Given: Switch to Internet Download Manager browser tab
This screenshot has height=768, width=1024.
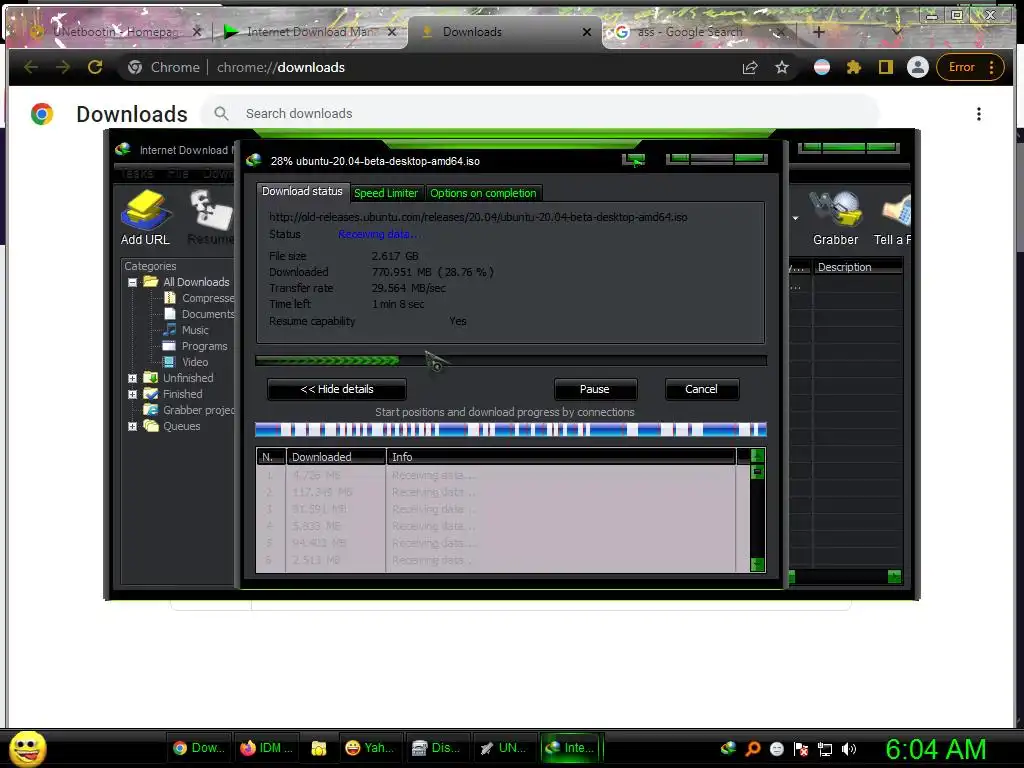Looking at the screenshot, I should (x=310, y=31).
